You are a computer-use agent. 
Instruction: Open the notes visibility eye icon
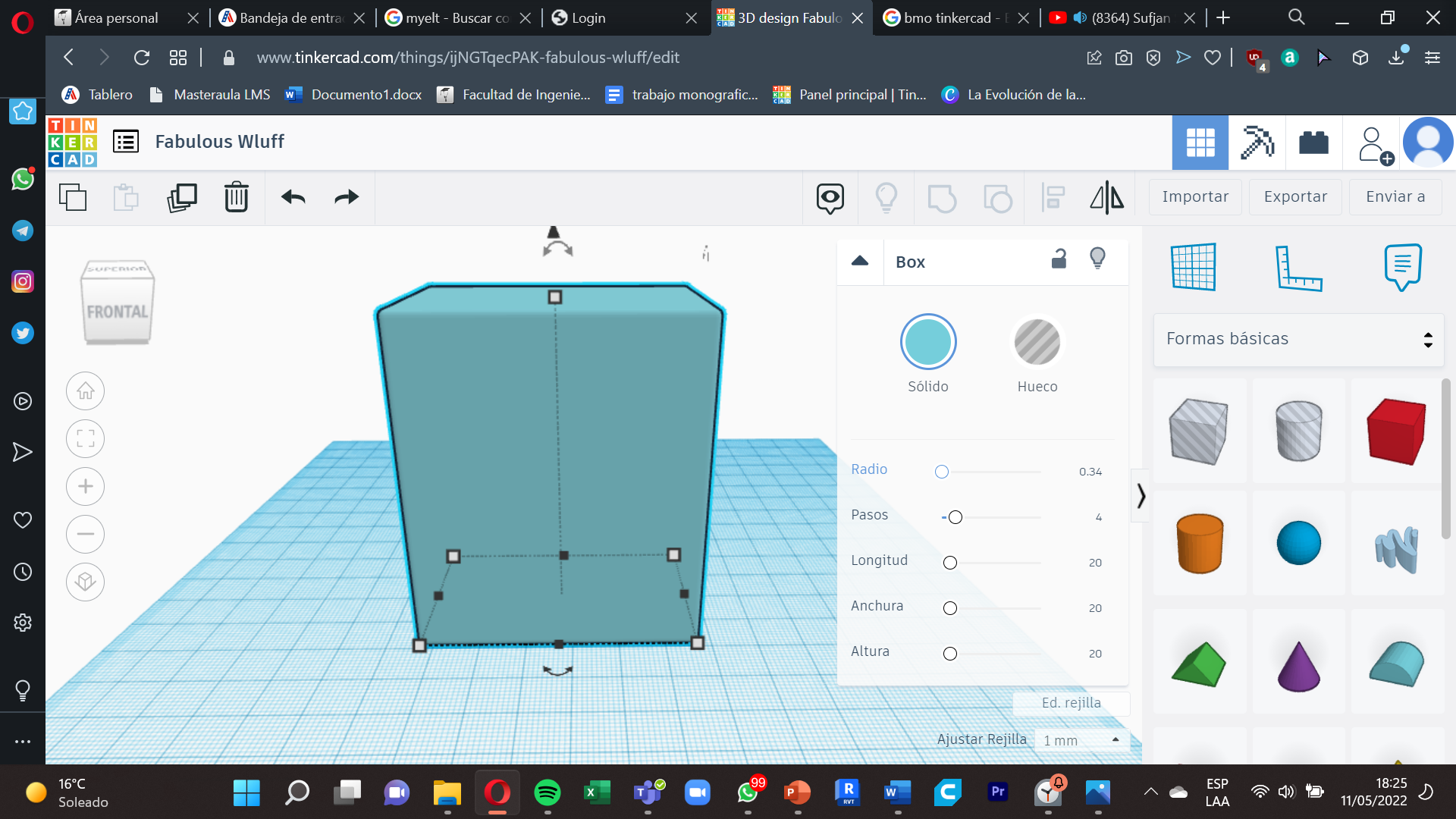(830, 198)
